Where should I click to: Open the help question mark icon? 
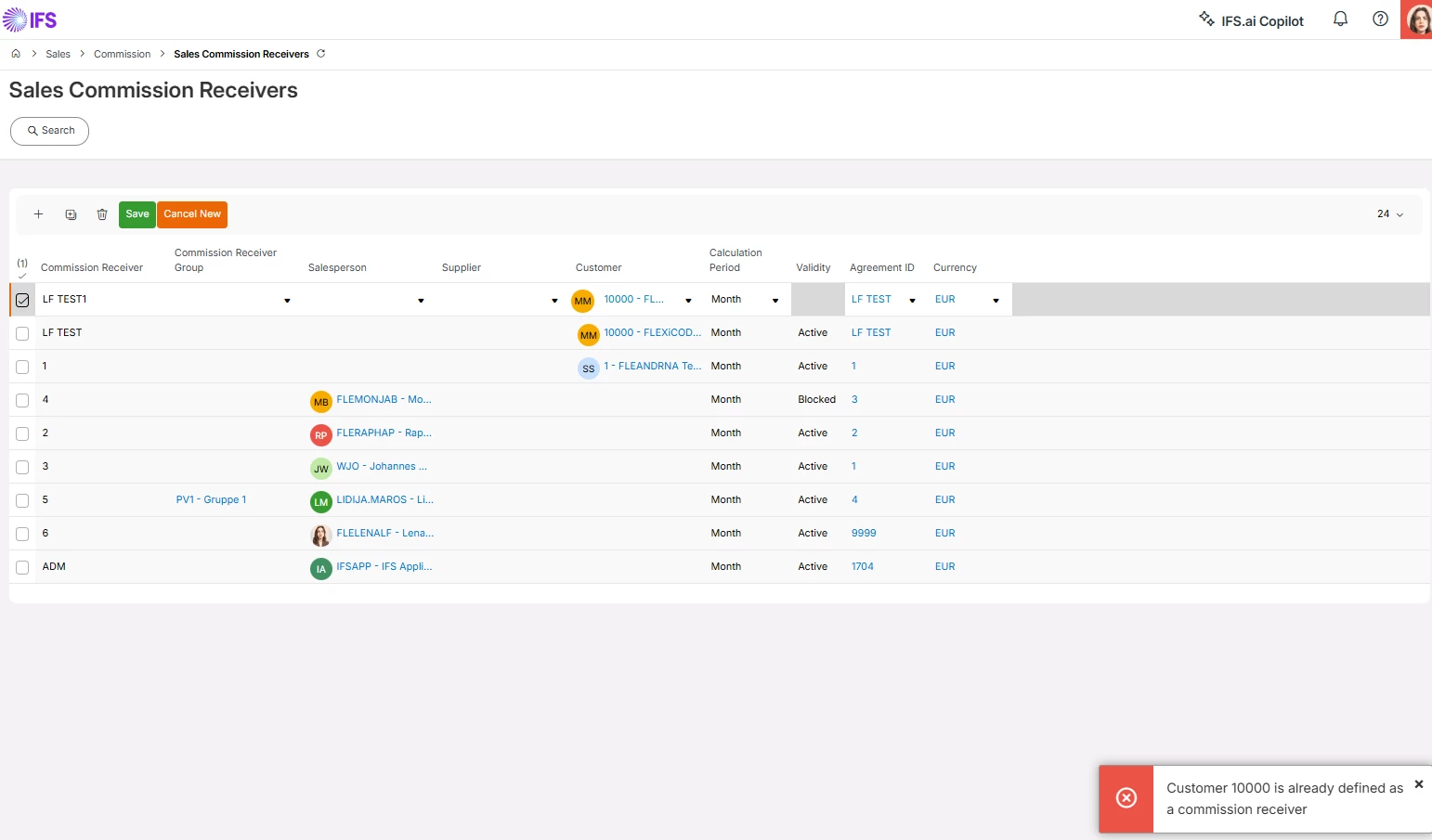click(1381, 19)
